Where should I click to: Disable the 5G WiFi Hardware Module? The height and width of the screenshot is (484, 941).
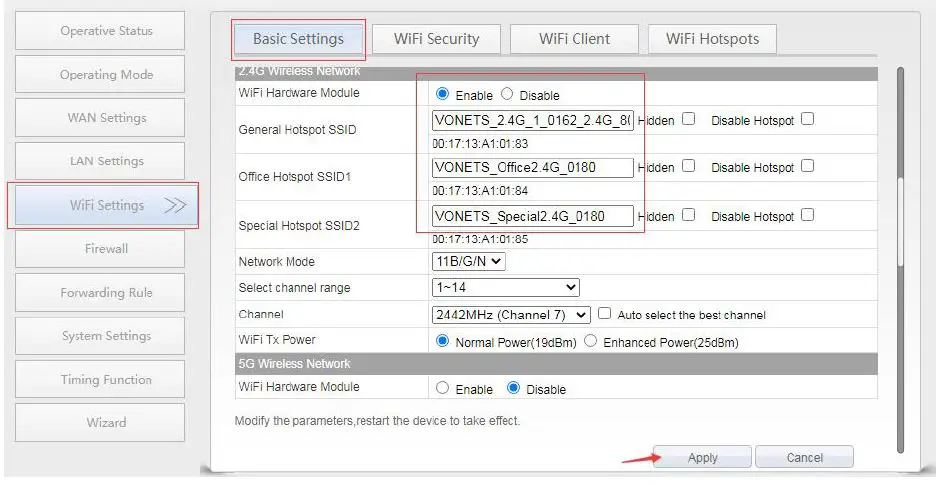point(513,388)
